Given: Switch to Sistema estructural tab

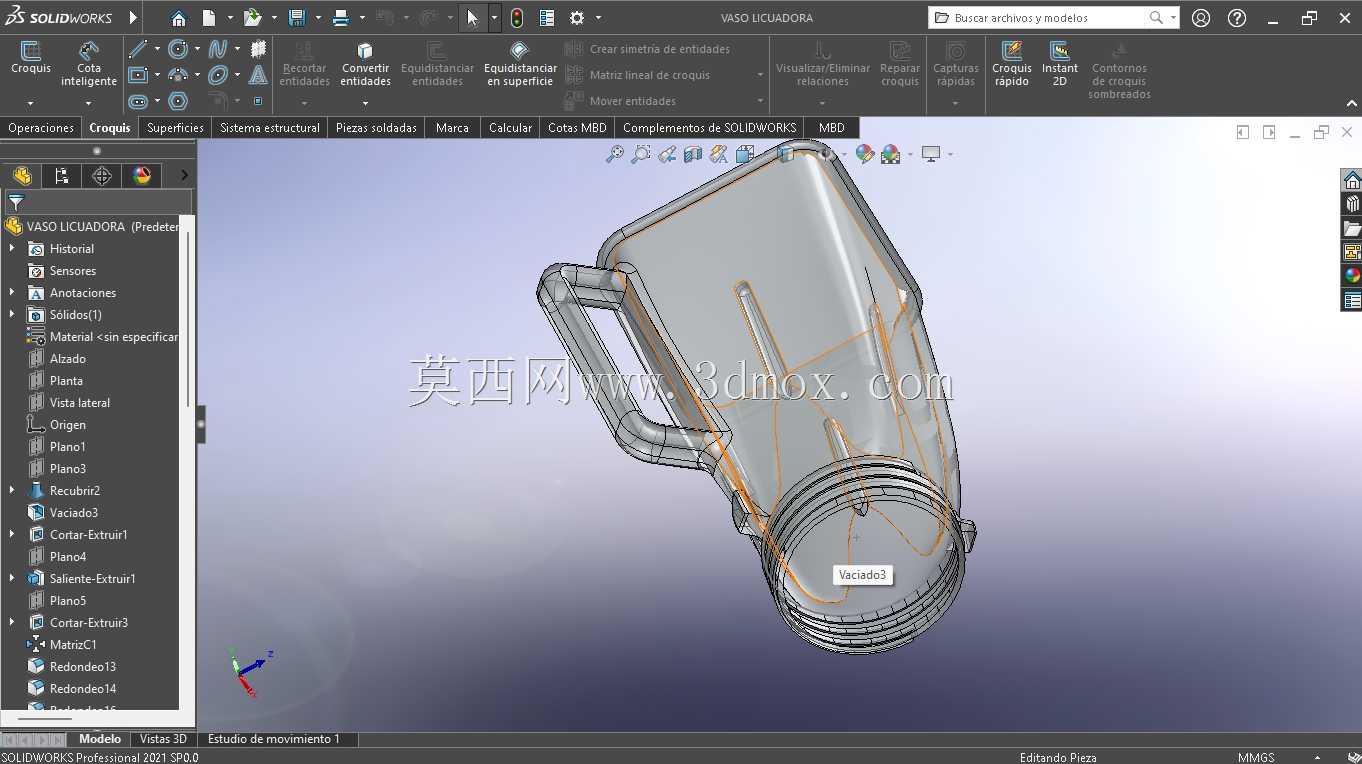Looking at the screenshot, I should tap(270, 127).
